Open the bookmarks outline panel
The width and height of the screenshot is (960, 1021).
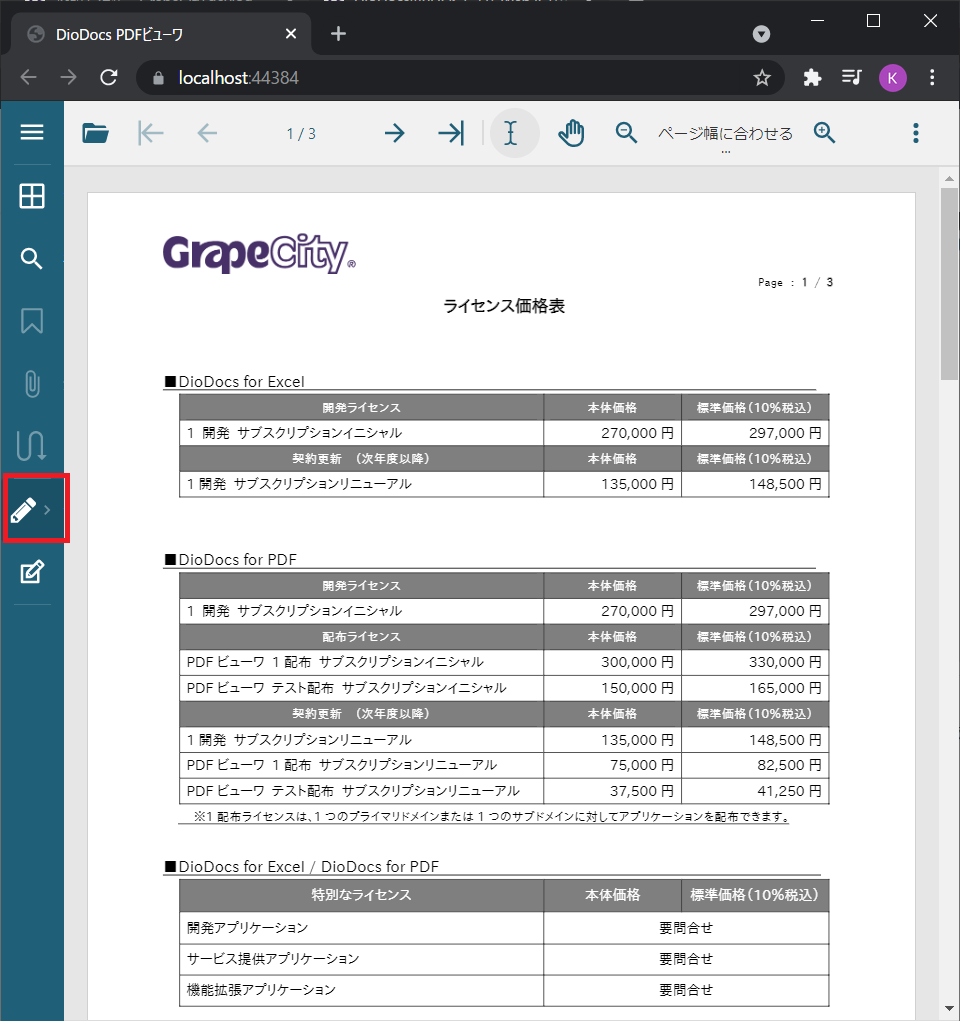pos(32,321)
